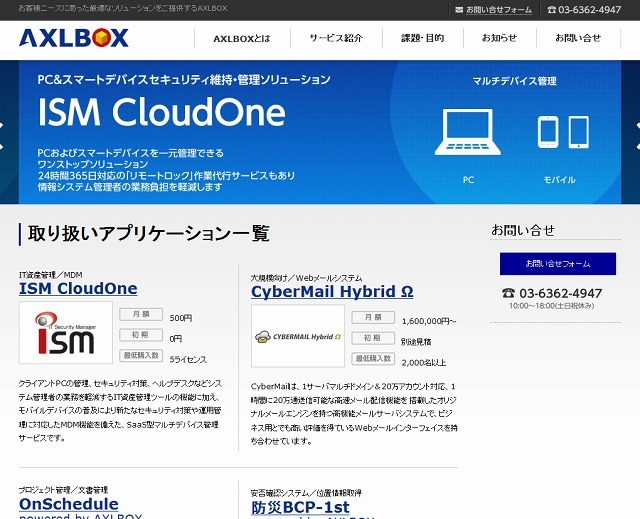Click the マルチデバイス管理 banner label
Image resolution: width=640 pixels, height=519 pixels.
tap(514, 81)
